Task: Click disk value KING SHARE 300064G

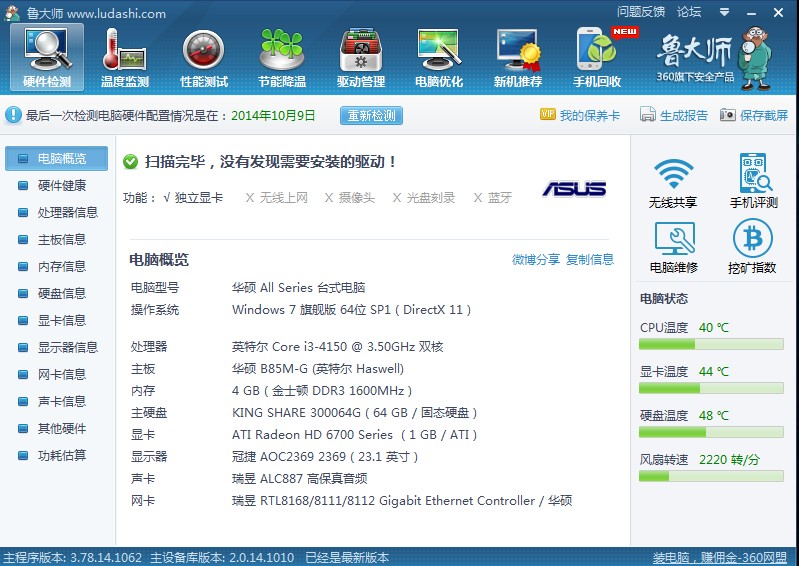Action: [354, 413]
